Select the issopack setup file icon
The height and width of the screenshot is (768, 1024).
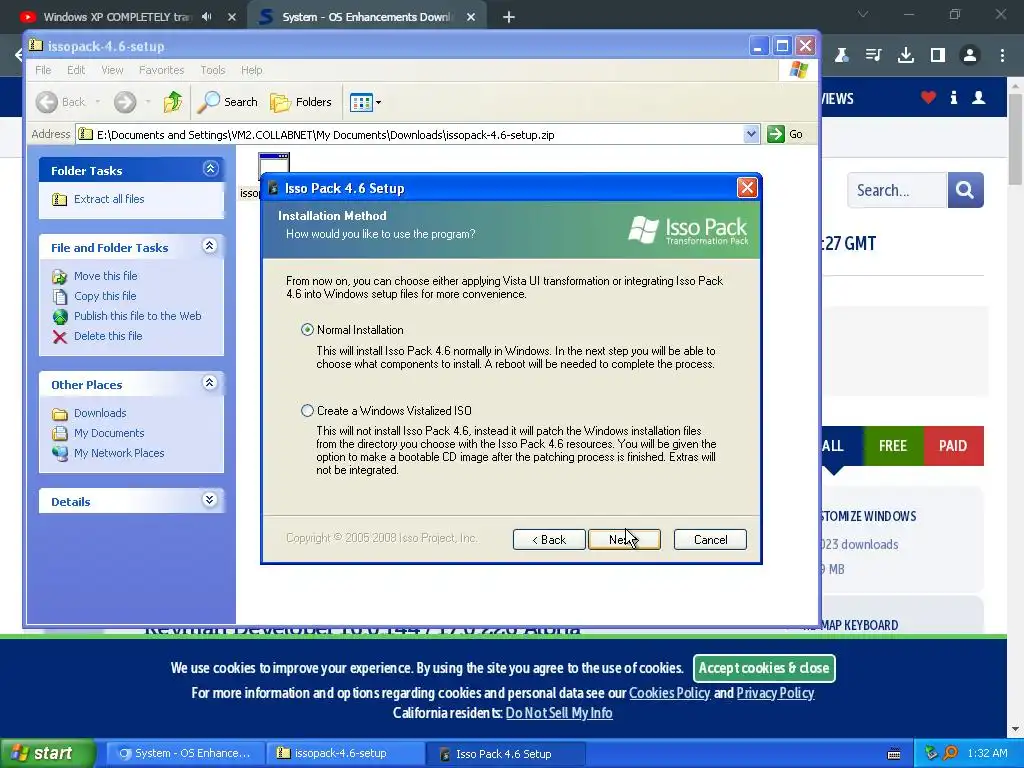(x=274, y=165)
